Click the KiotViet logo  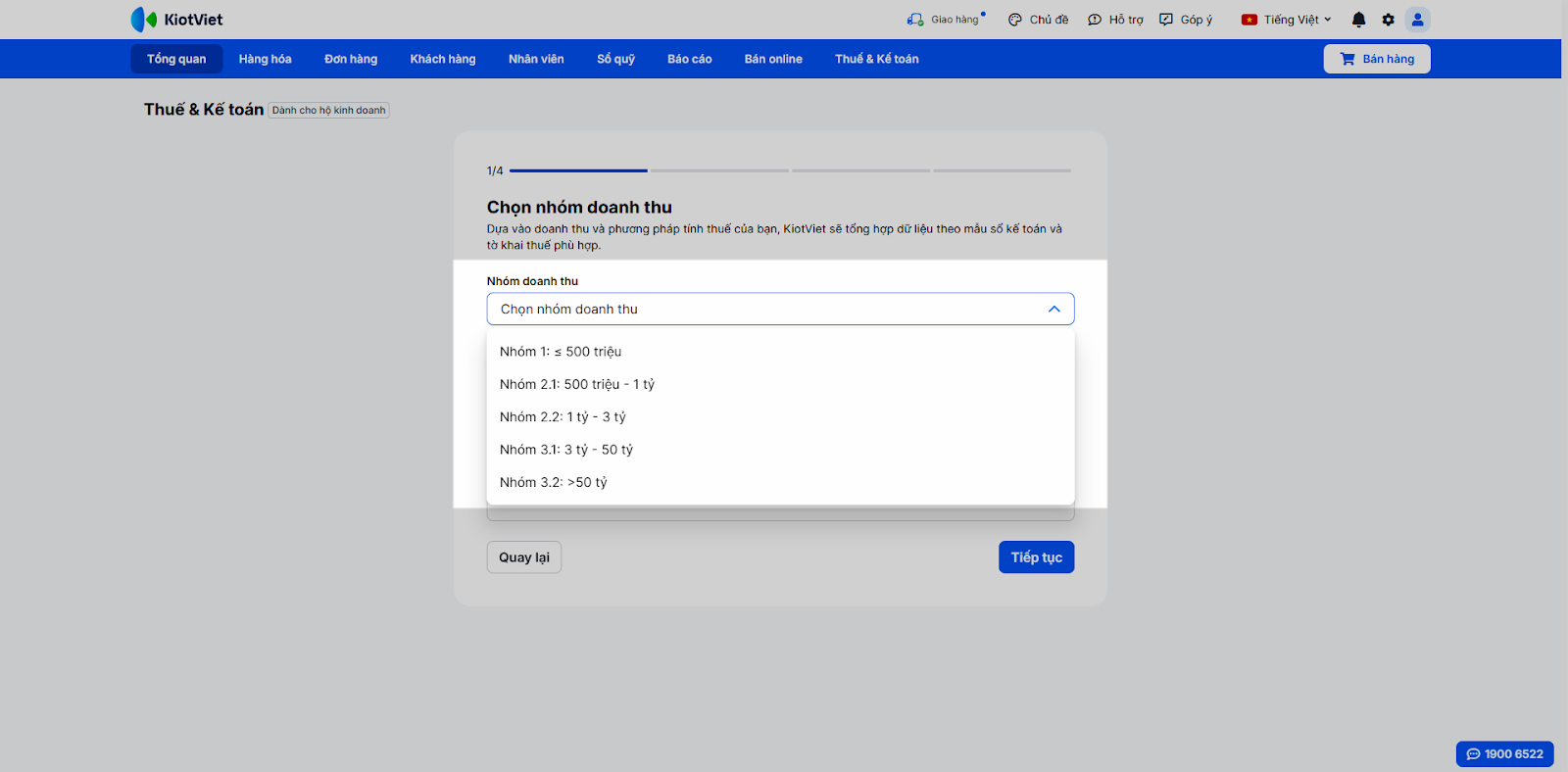(x=176, y=20)
